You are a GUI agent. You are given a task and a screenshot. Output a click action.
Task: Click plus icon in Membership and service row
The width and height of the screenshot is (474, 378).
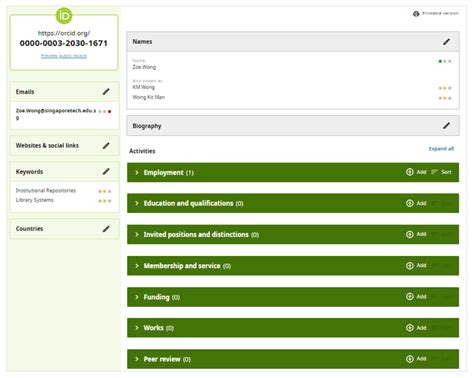click(x=410, y=265)
